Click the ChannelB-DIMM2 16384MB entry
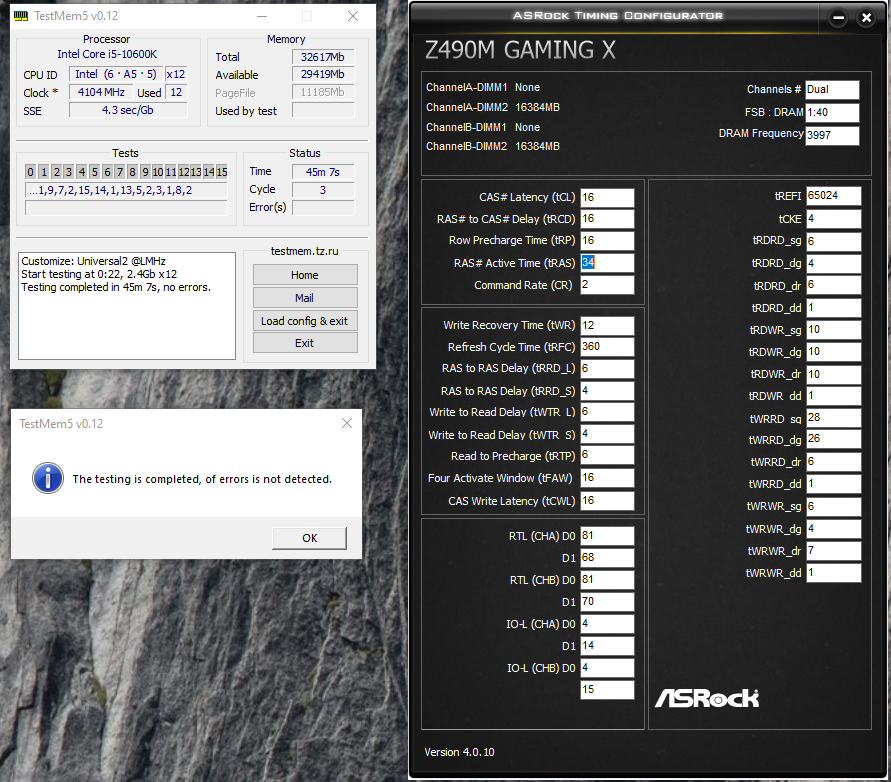The height and width of the screenshot is (782, 891). [493, 147]
